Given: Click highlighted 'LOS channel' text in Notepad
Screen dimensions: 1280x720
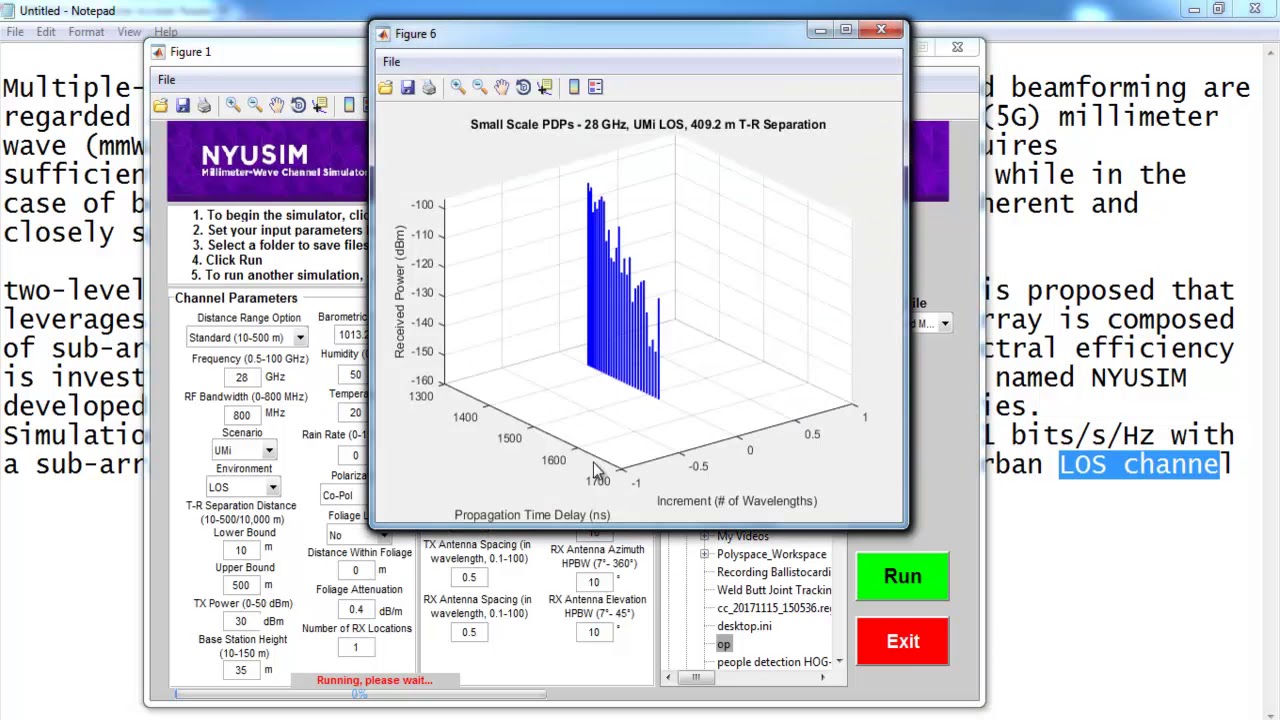Looking at the screenshot, I should (1139, 464).
